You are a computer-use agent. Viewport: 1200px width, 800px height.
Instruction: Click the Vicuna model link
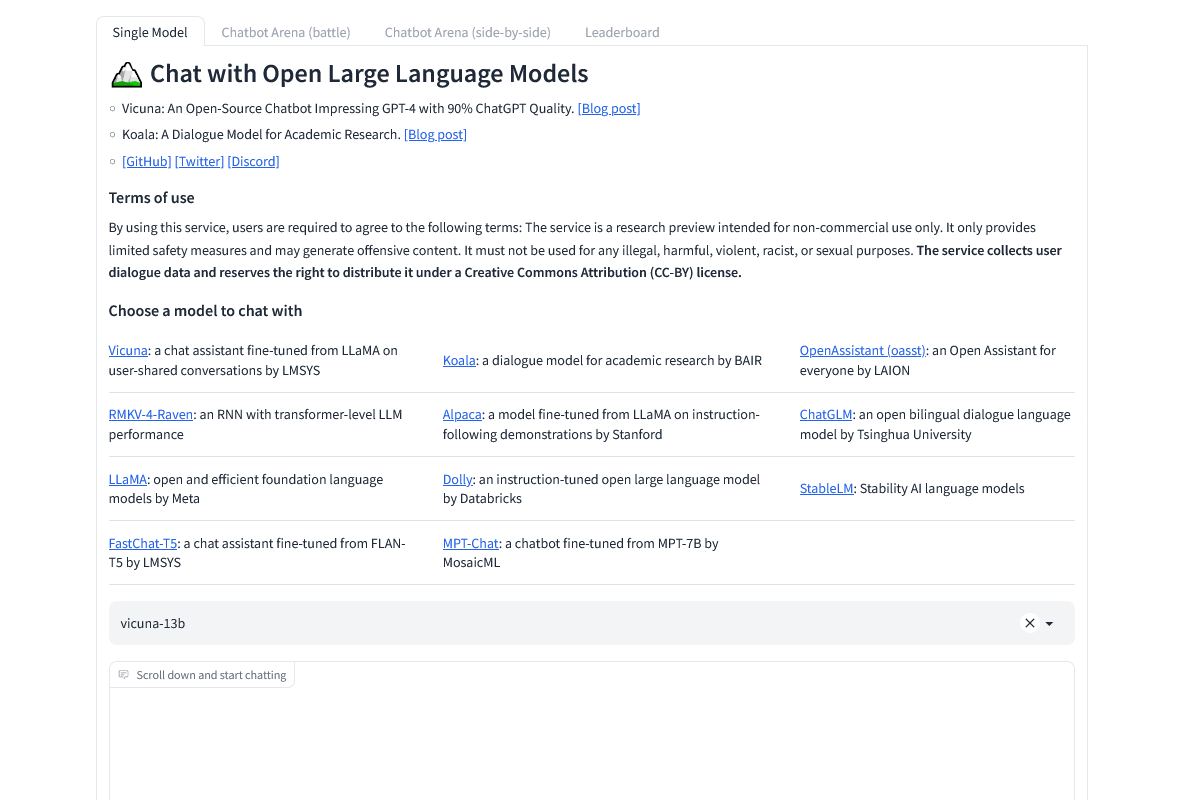(128, 350)
